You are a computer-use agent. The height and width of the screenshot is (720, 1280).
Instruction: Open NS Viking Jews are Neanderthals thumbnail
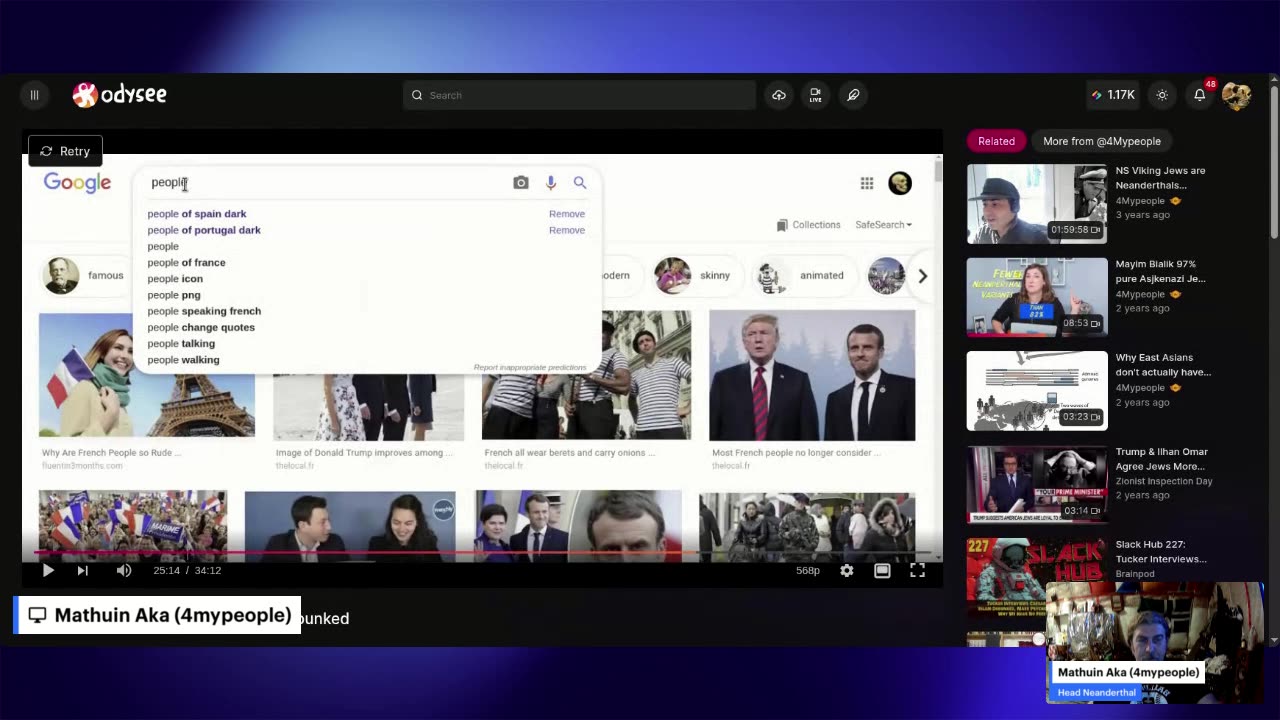pos(1037,204)
